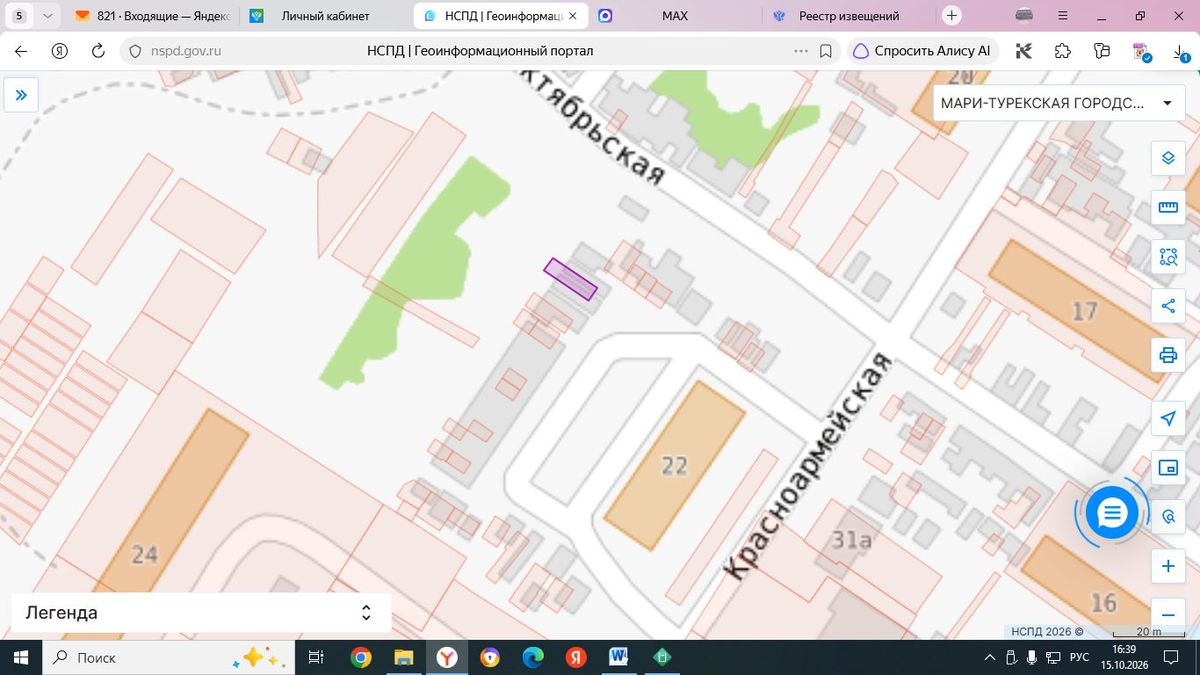Click Спросить Алису AI button

[x=922, y=51]
